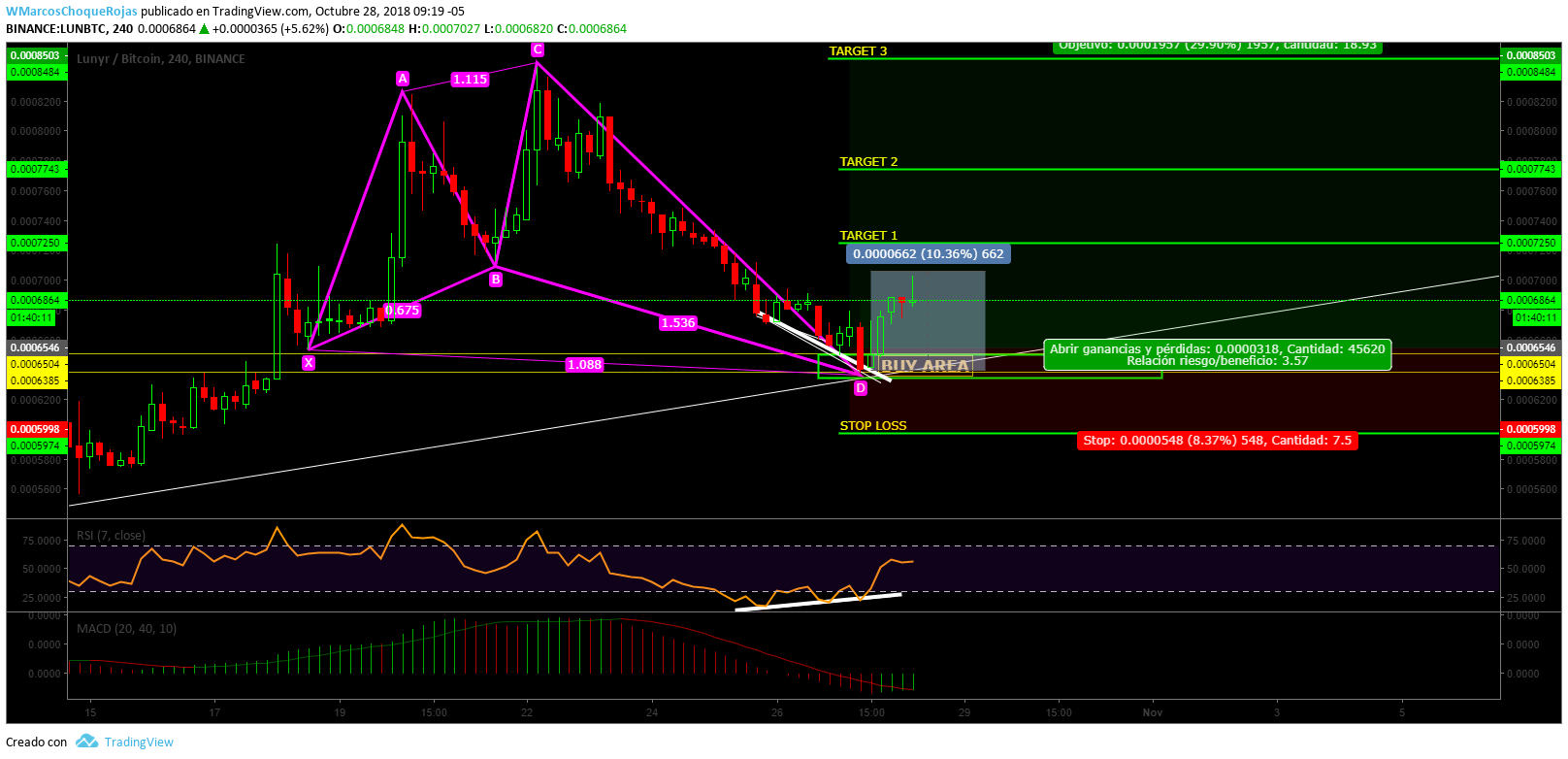
Task: Click the blue '0.0000662 (10.36%) 662' measure label
Action: click(x=929, y=254)
